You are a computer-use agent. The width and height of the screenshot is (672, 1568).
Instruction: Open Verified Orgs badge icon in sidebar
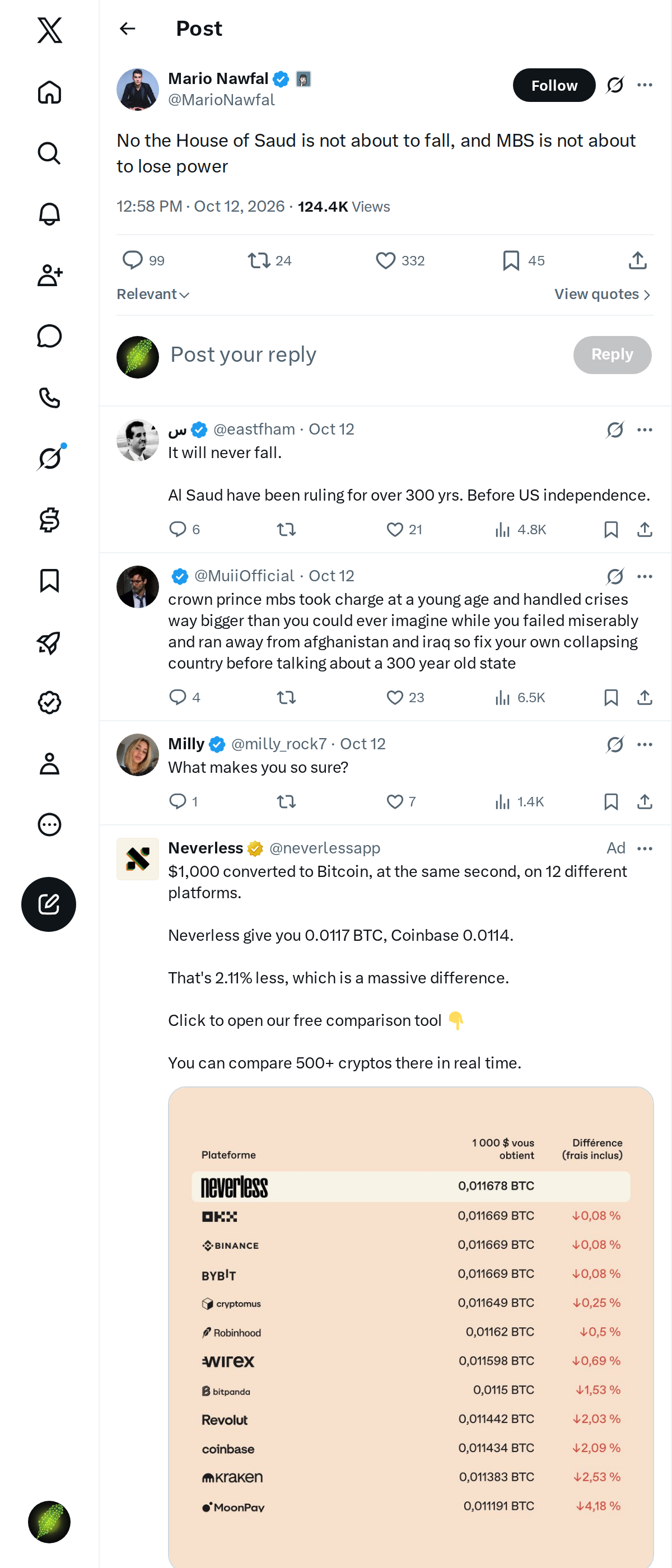point(49,702)
